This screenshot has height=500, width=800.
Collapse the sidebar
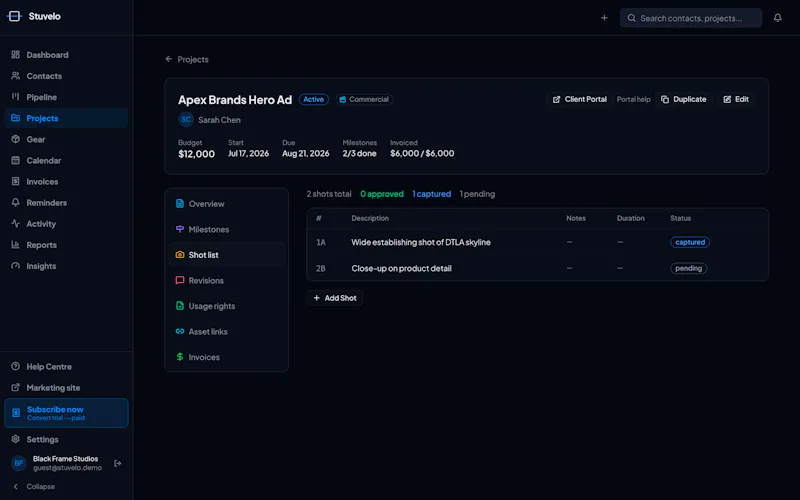point(34,486)
